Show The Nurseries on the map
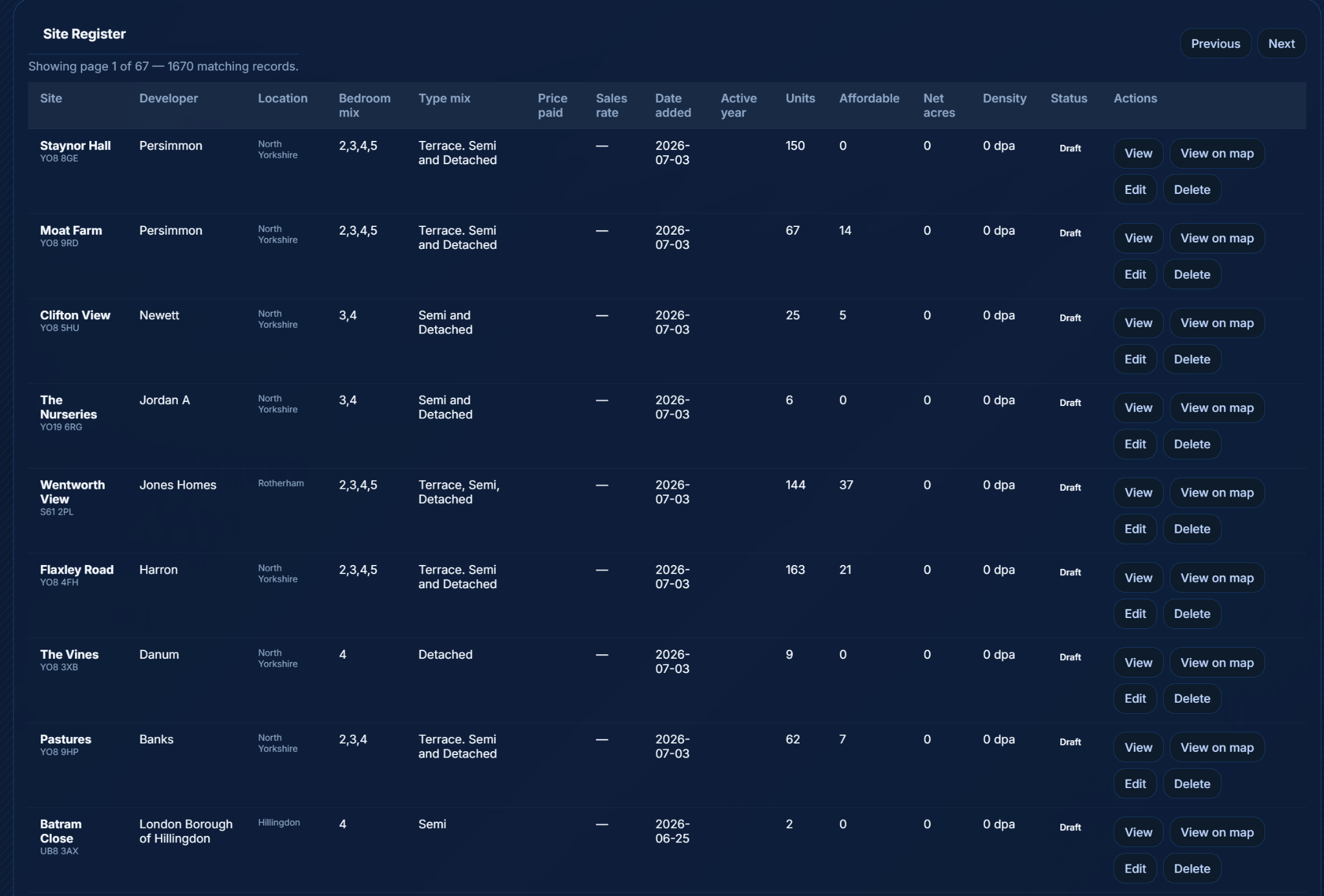1324x896 pixels. click(1217, 407)
